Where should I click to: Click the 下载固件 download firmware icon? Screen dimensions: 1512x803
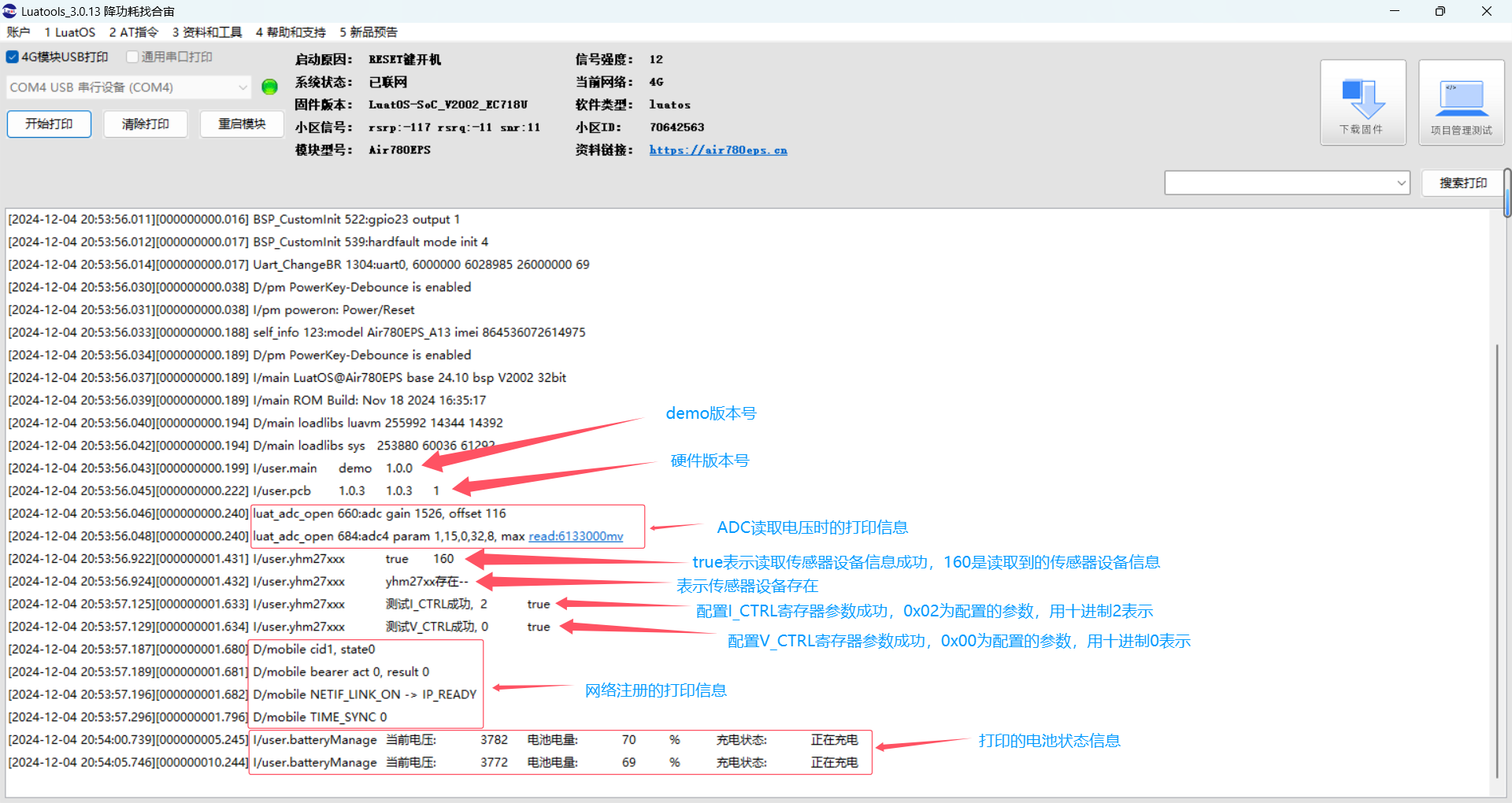coord(1362,102)
